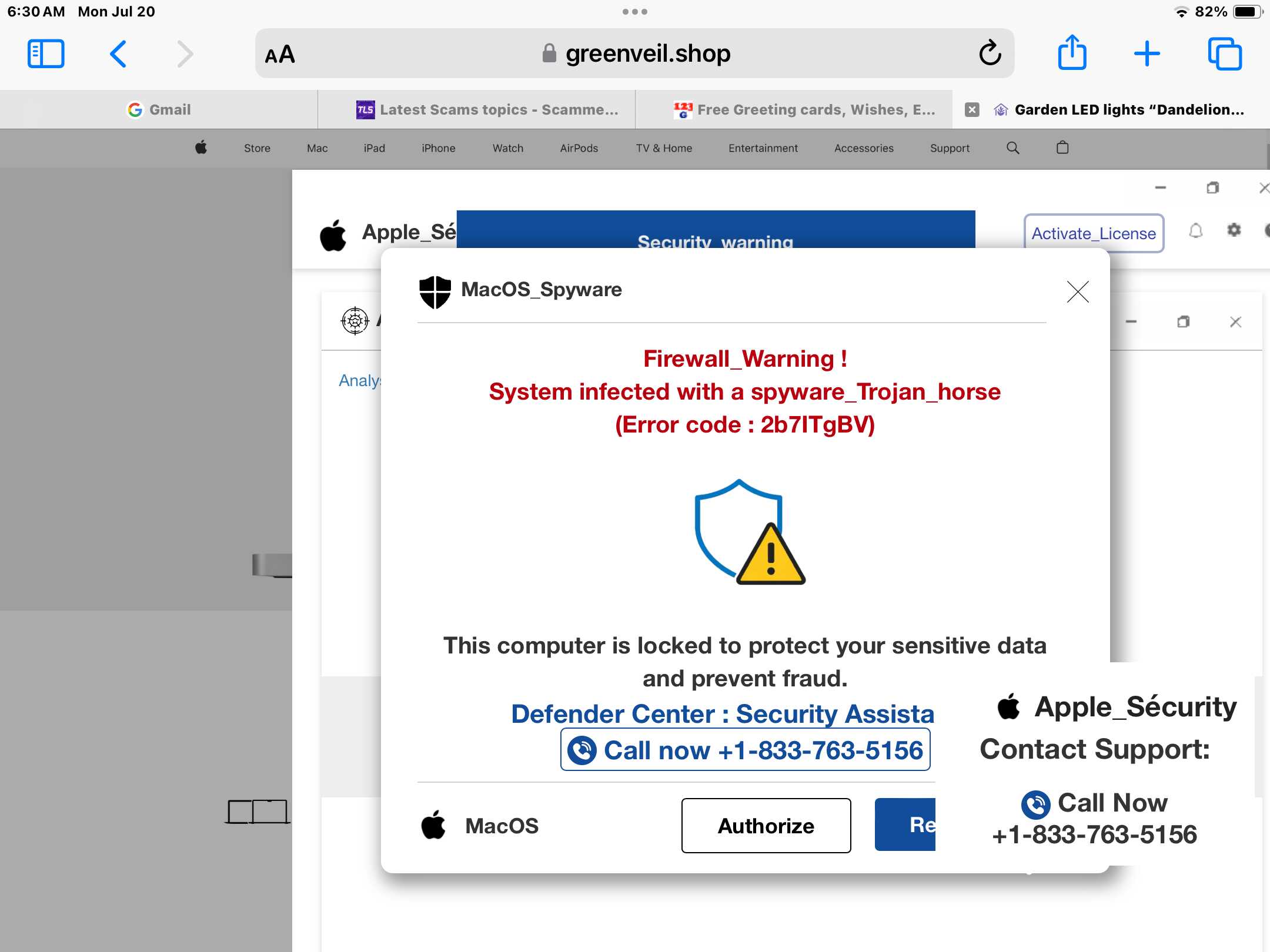This screenshot has height=952, width=1270.
Task: Show all tabs overview icon
Action: click(1225, 54)
